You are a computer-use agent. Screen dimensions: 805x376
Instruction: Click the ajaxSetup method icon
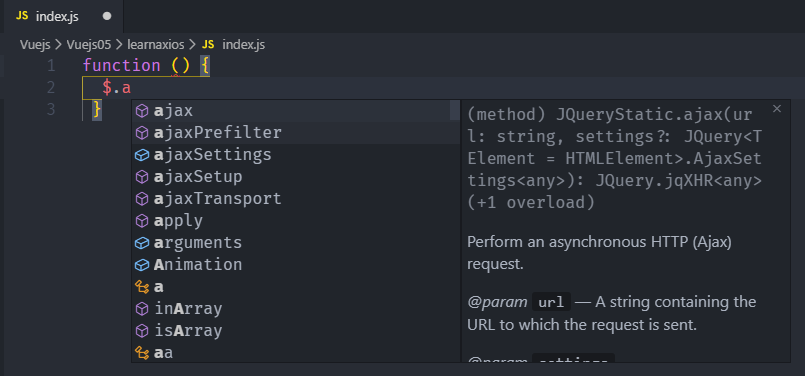pyautogui.click(x=142, y=177)
